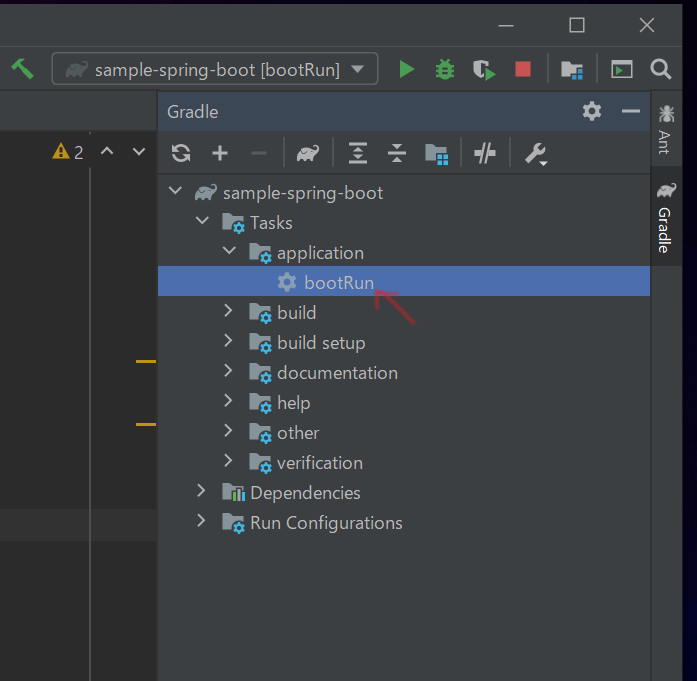This screenshot has width=697, height=681.
Task: Toggle Gradle offline mode
Action: pyautogui.click(x=485, y=154)
